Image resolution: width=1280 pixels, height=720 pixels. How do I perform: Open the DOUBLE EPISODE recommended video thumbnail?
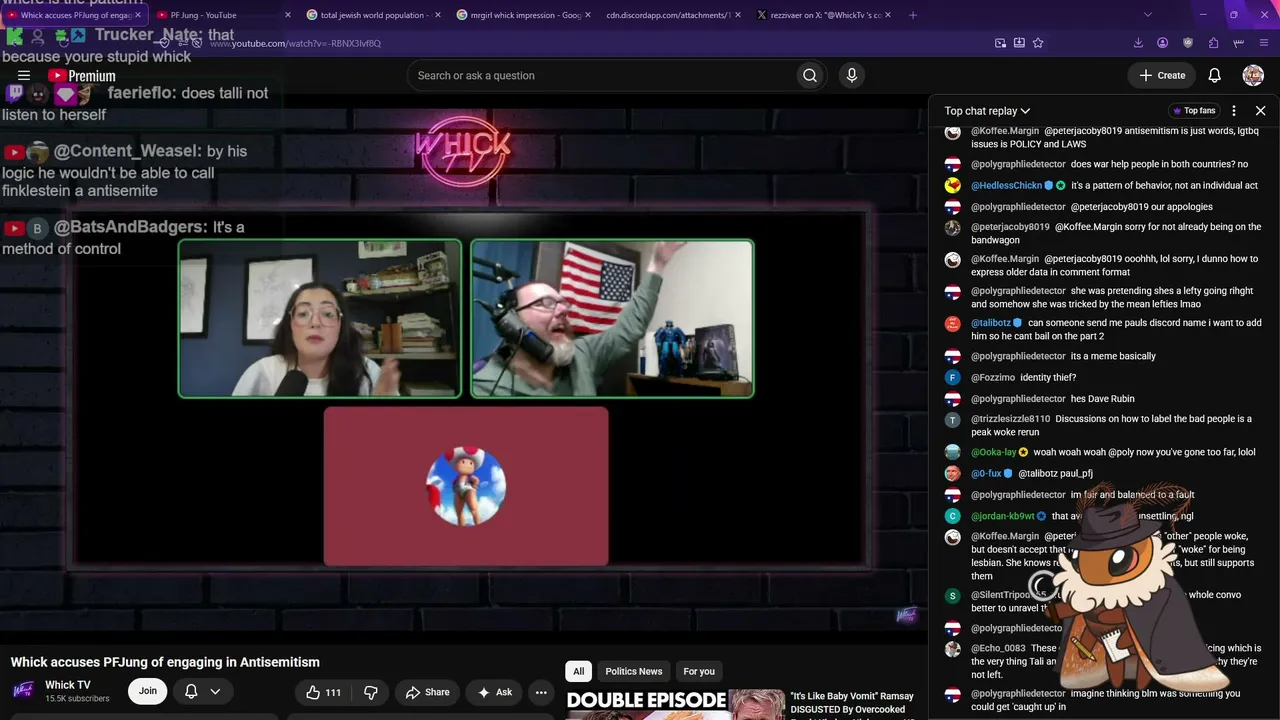(676, 704)
